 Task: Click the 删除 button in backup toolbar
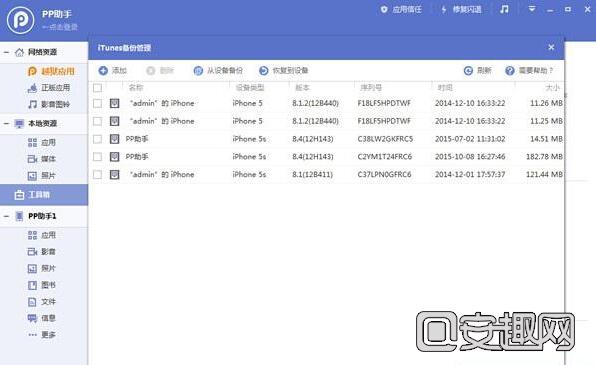[160, 70]
